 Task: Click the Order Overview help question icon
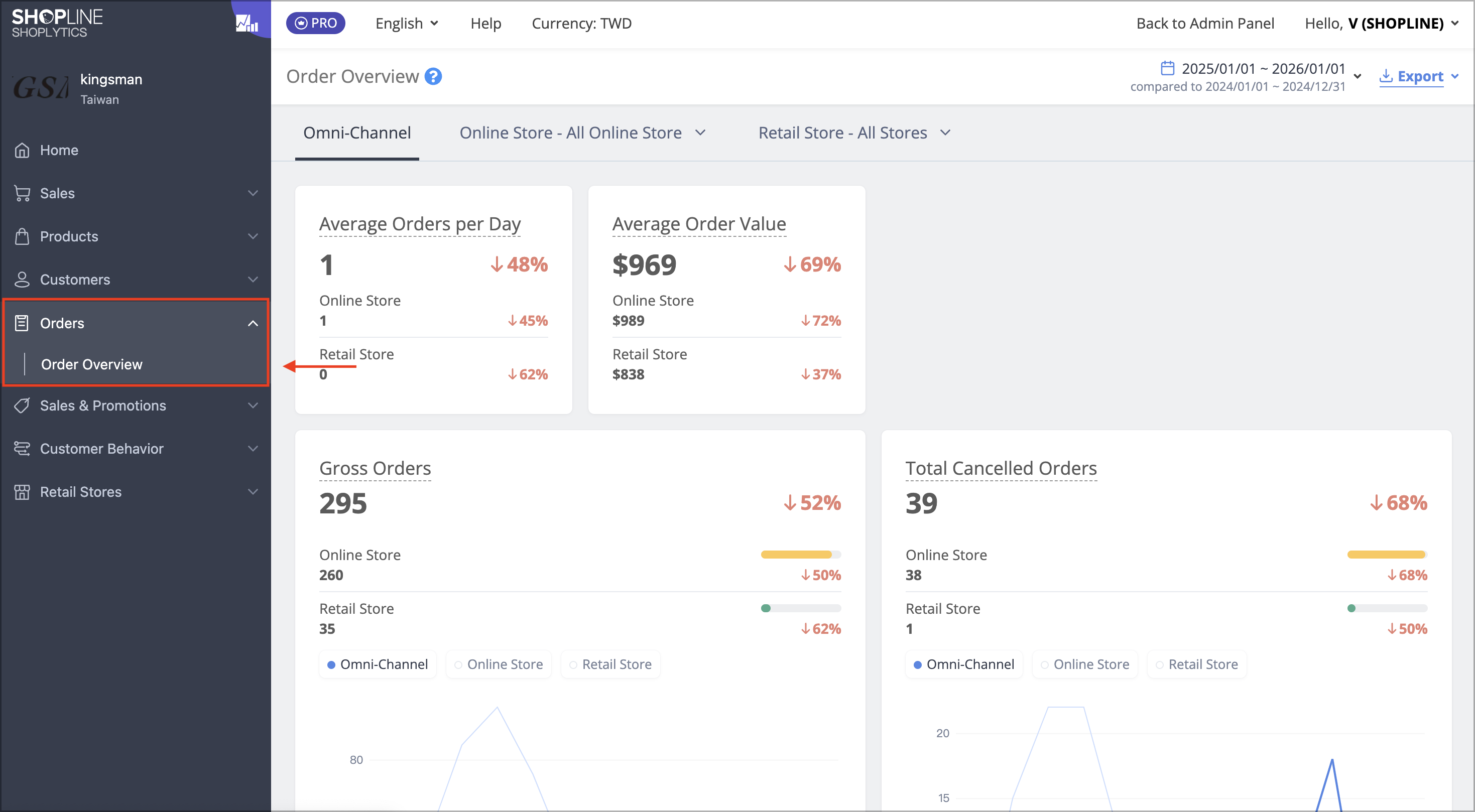(433, 76)
